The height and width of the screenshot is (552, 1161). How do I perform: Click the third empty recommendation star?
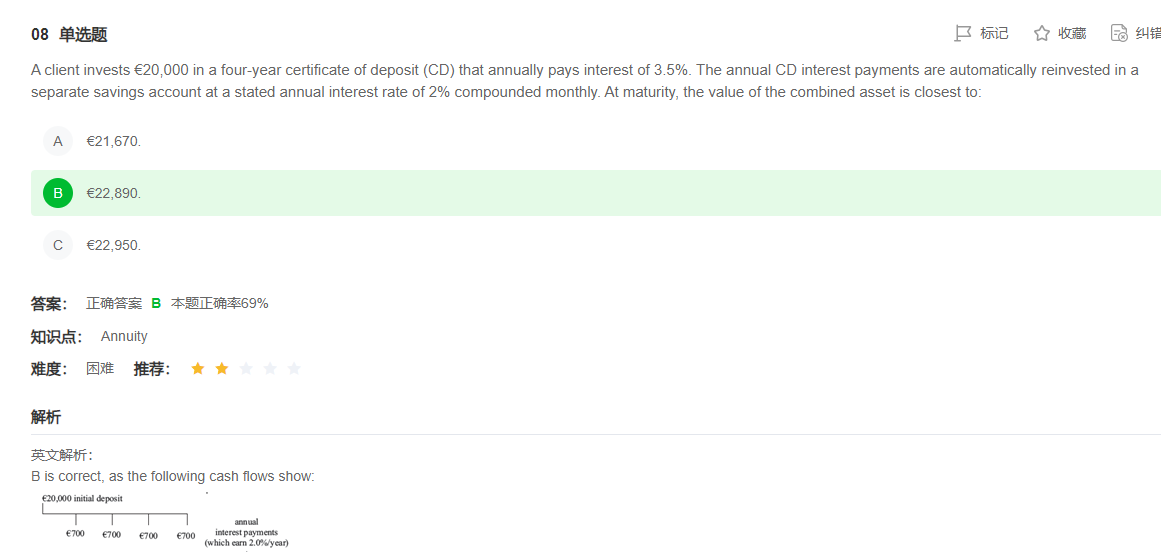pos(246,368)
